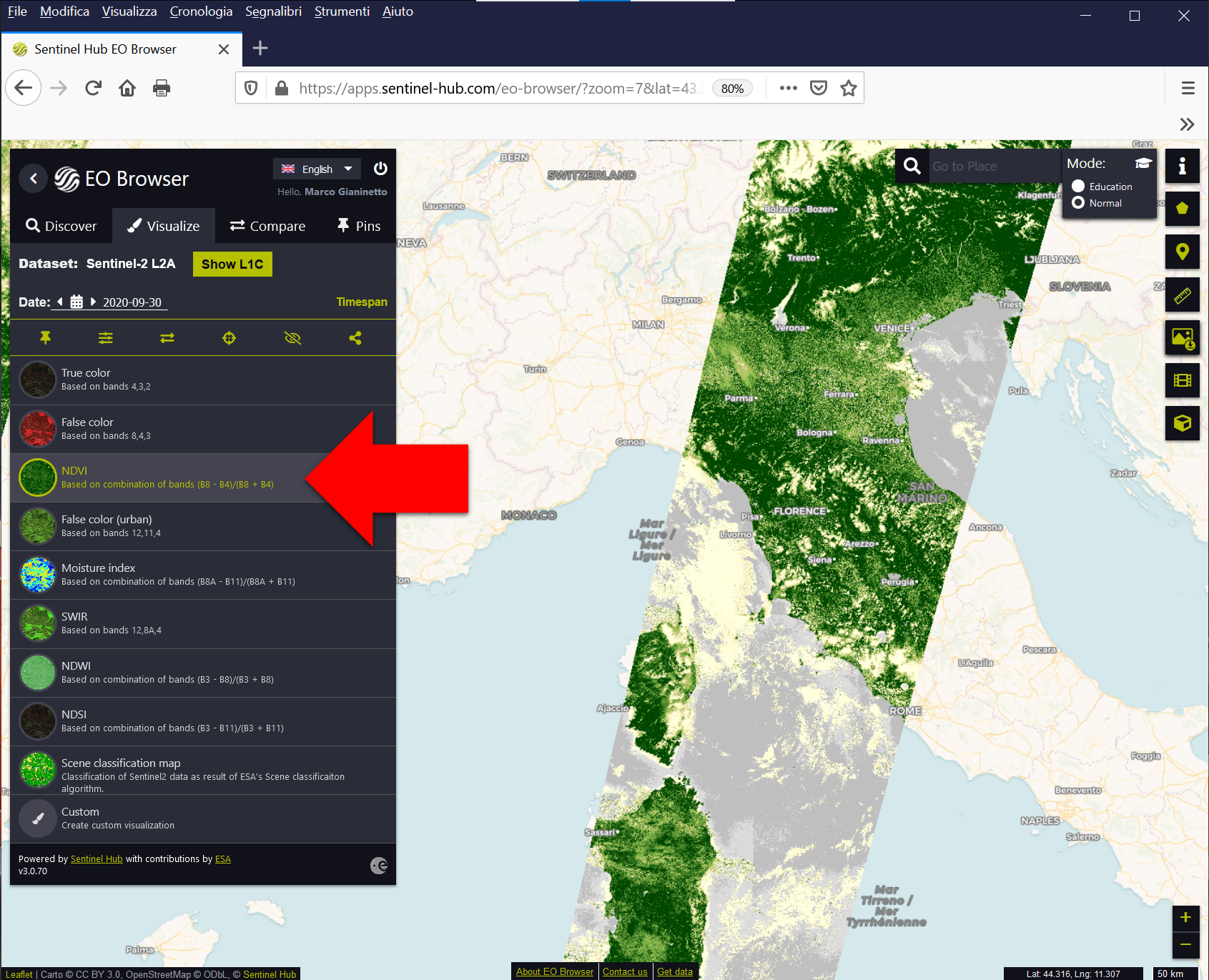Click the zoom-to-tile crosshair icon

tap(229, 337)
